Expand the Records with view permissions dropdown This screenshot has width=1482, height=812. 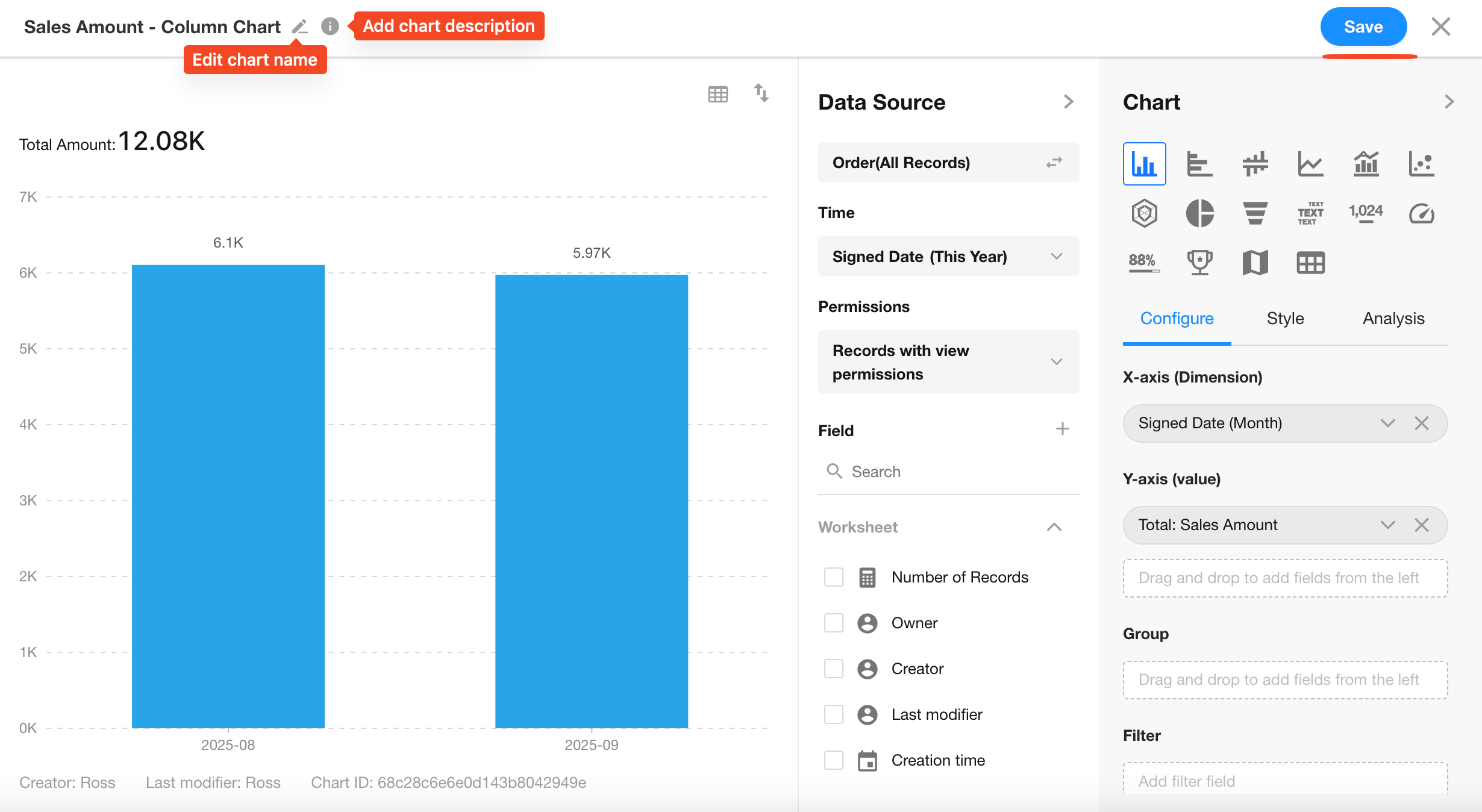coord(948,362)
